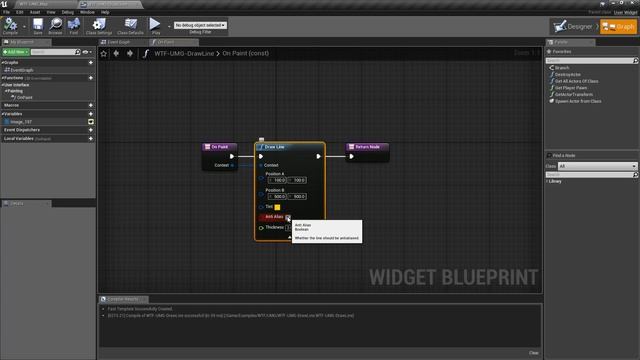
Task: Select the Draw Line node header
Action: [290, 147]
